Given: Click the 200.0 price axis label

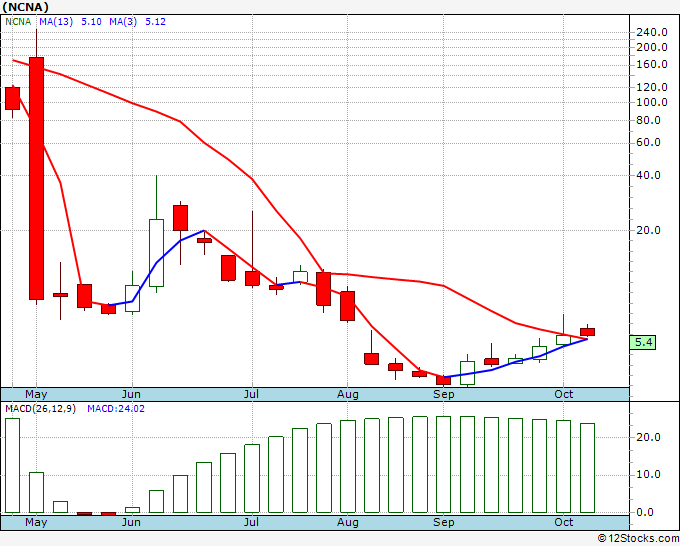Looking at the screenshot, I should (651, 47).
